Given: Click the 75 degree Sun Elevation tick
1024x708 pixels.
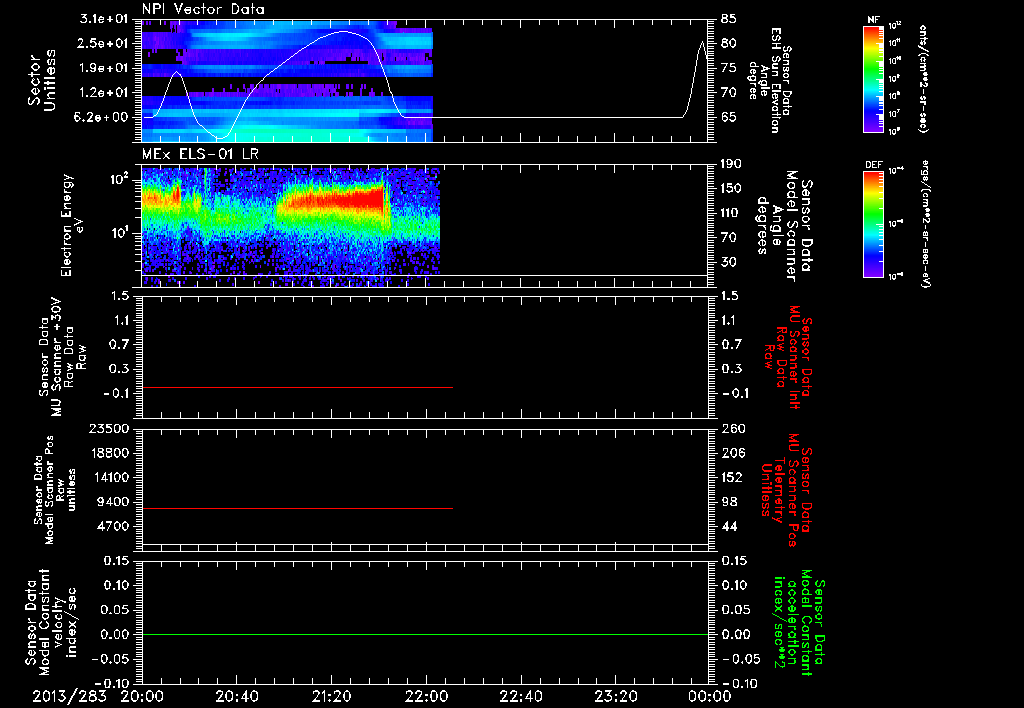Looking at the screenshot, I should point(729,68).
